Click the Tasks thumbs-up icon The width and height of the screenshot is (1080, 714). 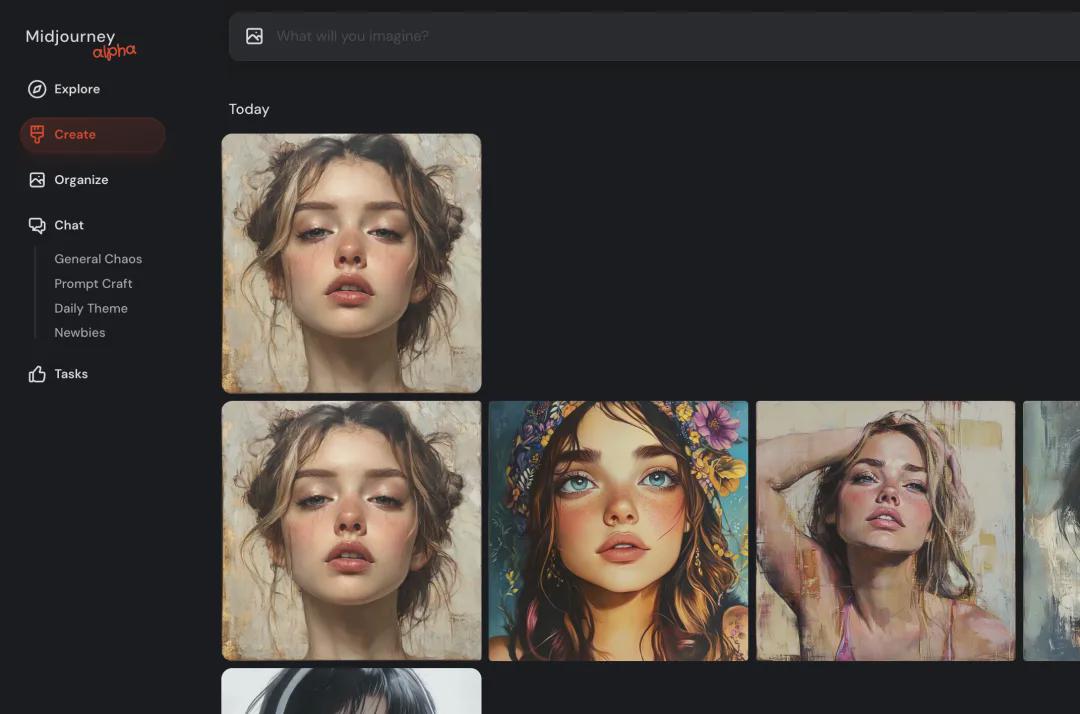(x=37, y=374)
